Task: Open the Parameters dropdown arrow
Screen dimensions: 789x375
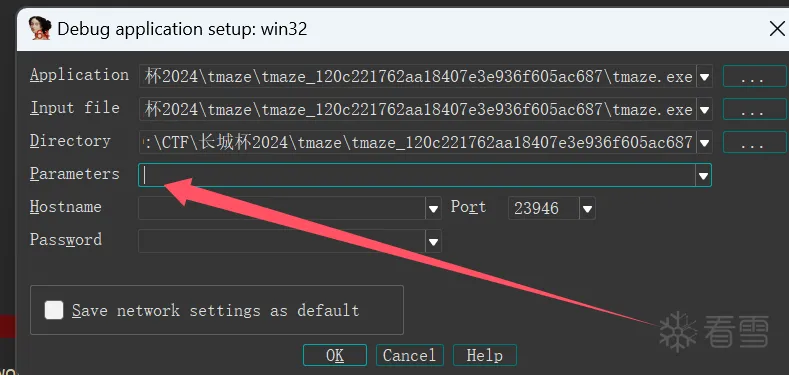Action: pyautogui.click(x=703, y=175)
